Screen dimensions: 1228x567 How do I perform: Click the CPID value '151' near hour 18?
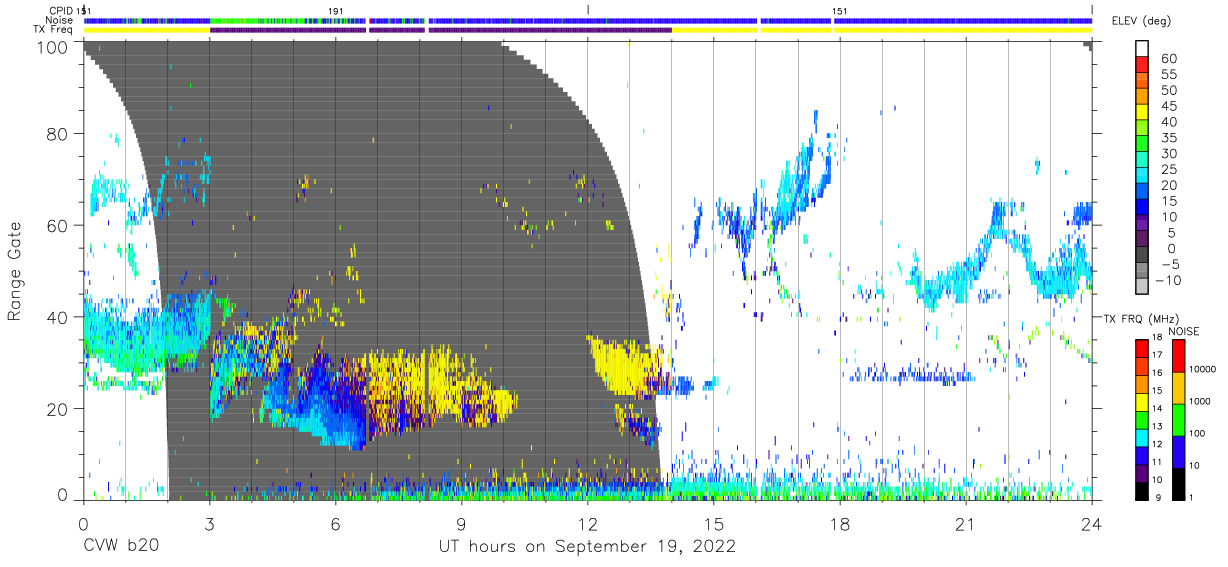(841, 11)
